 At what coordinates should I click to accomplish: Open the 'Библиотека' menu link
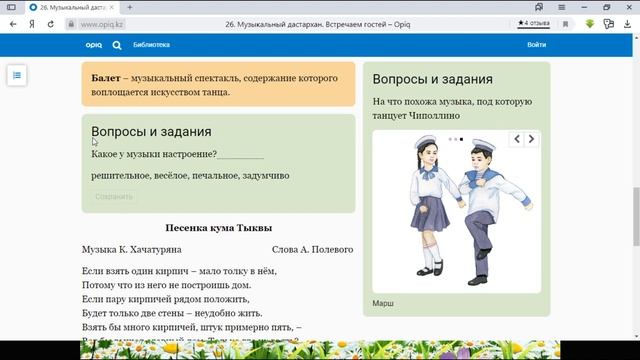[151, 45]
